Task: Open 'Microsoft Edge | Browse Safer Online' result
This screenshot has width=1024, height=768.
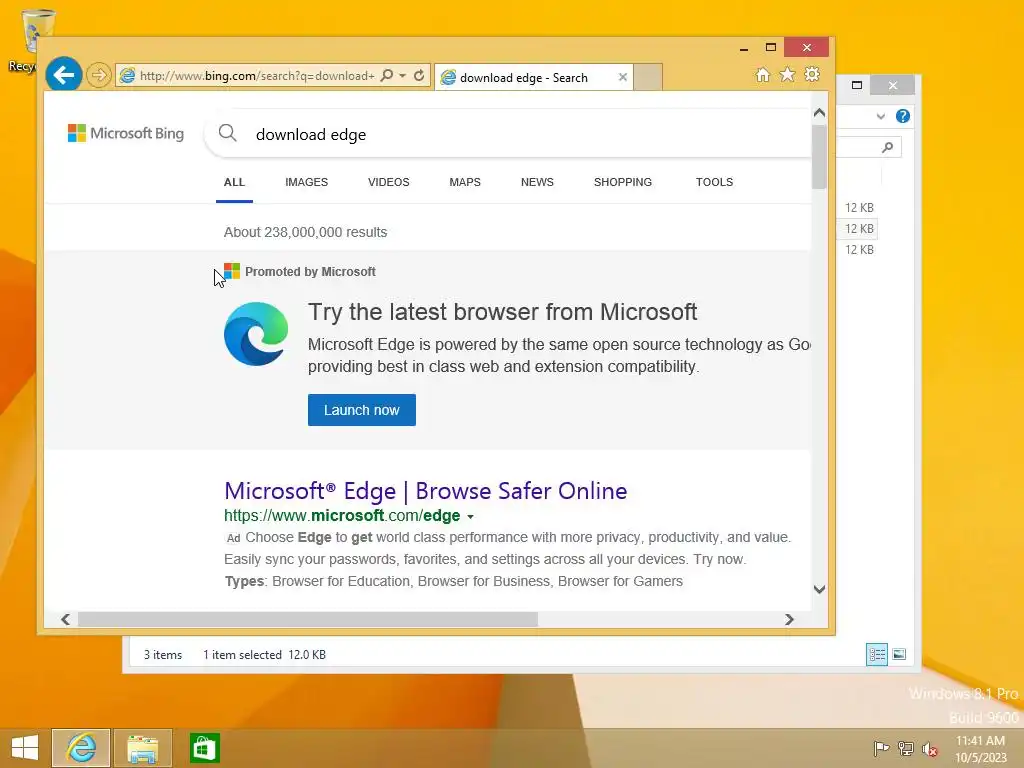Action: [426, 491]
